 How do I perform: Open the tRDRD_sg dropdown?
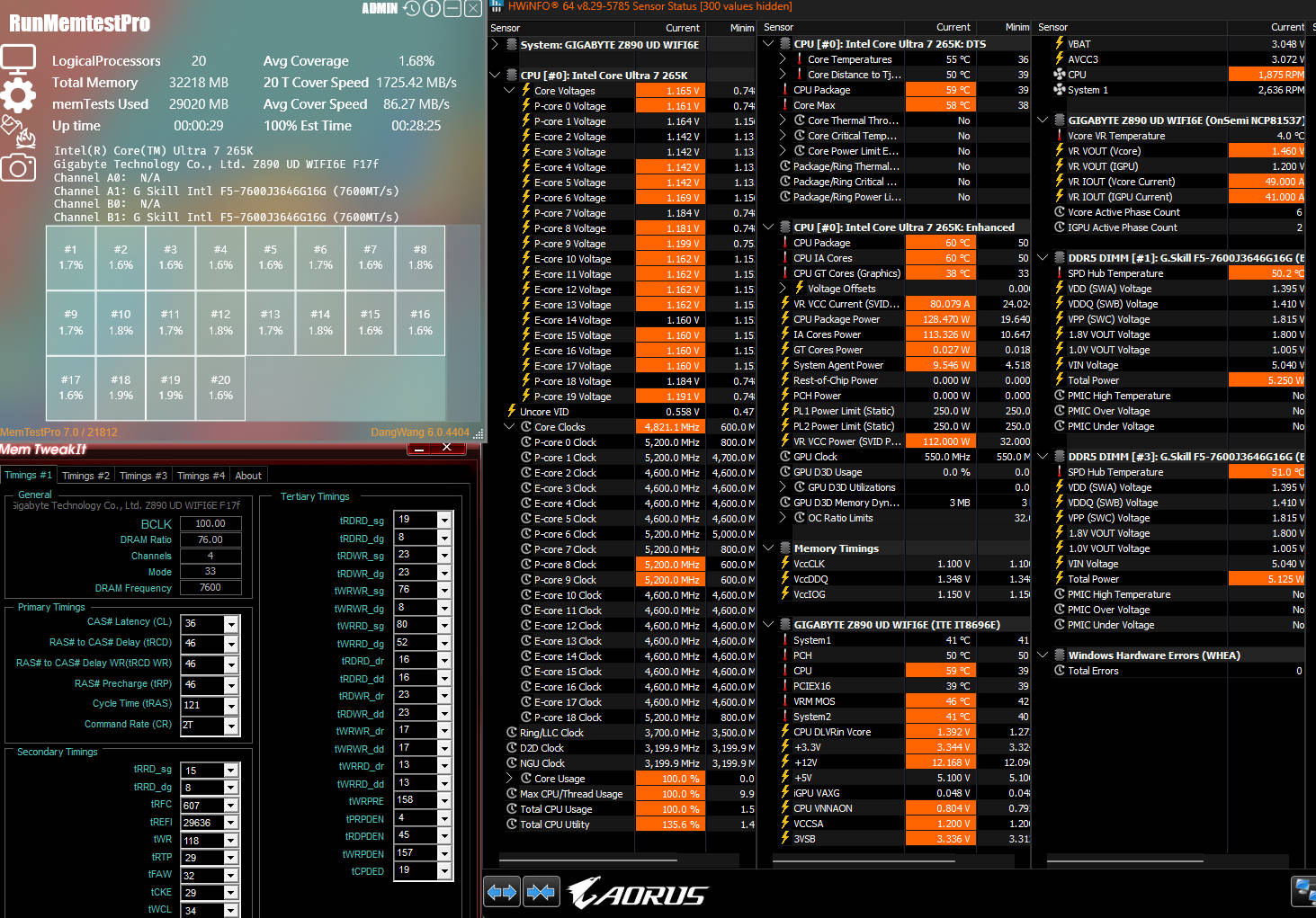pos(444,520)
